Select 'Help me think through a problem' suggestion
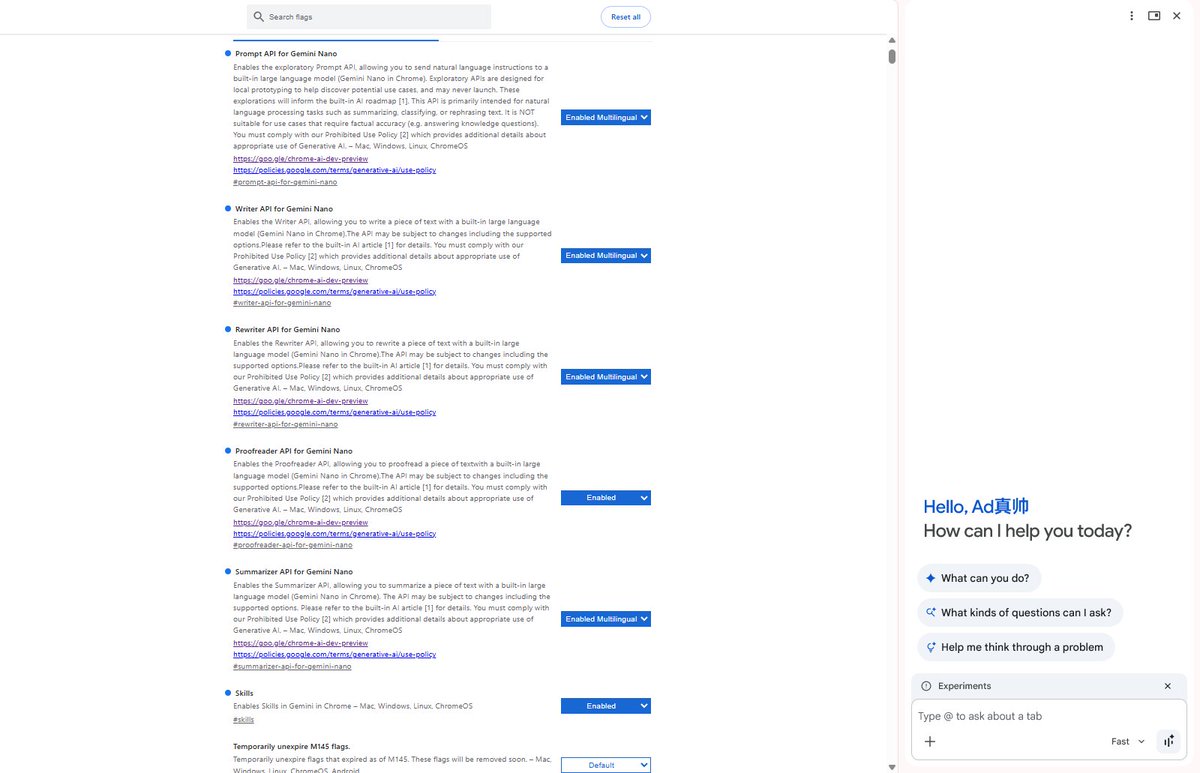 [1016, 647]
